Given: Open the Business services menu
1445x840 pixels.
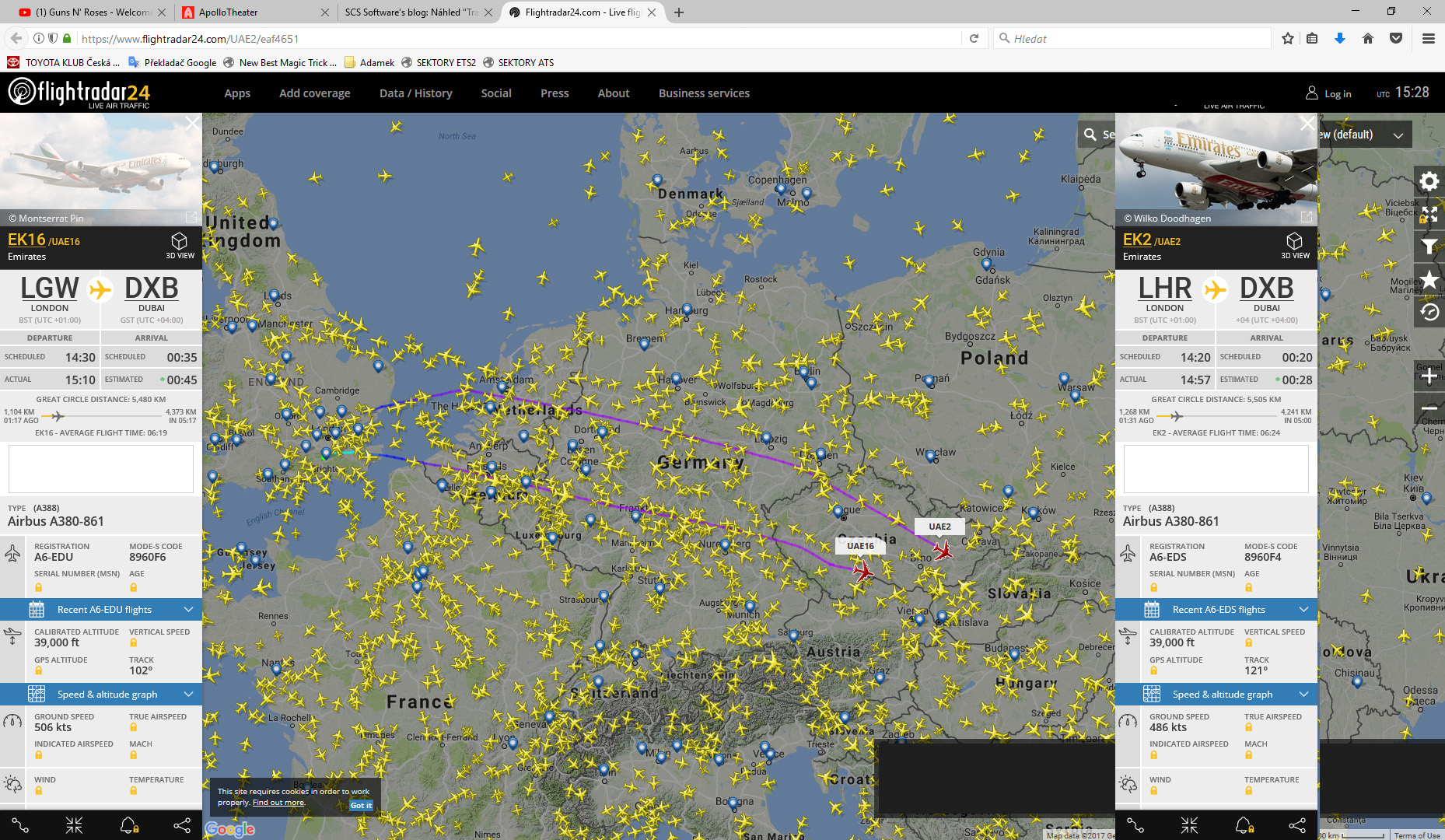Looking at the screenshot, I should (704, 93).
